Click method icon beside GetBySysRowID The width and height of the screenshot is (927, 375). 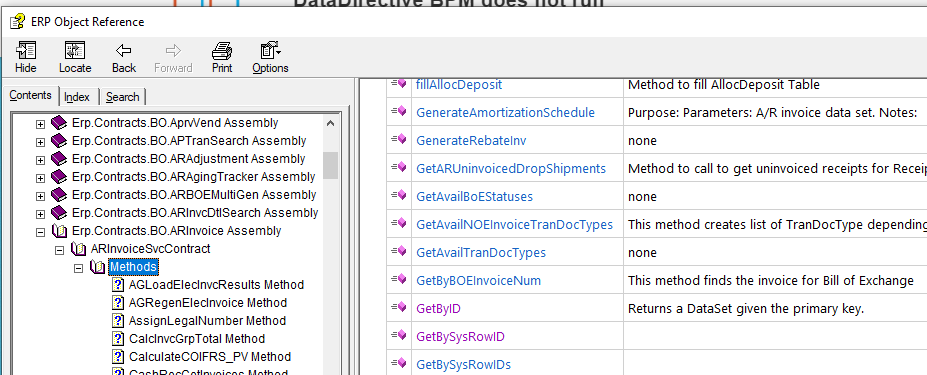[398, 336]
